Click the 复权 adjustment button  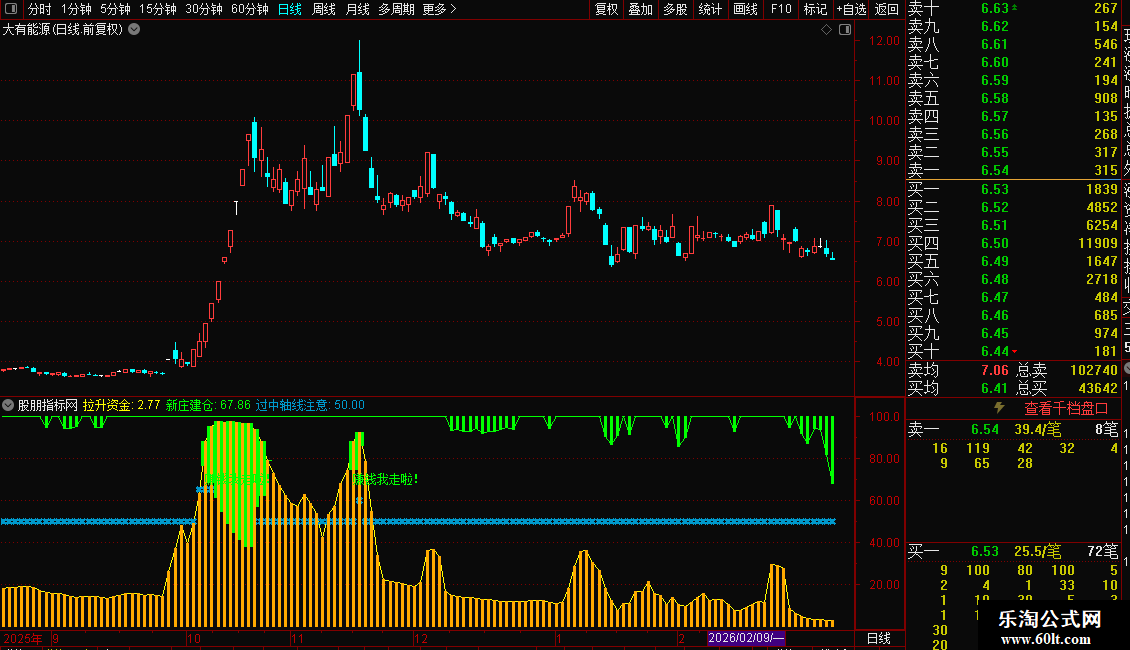(606, 9)
